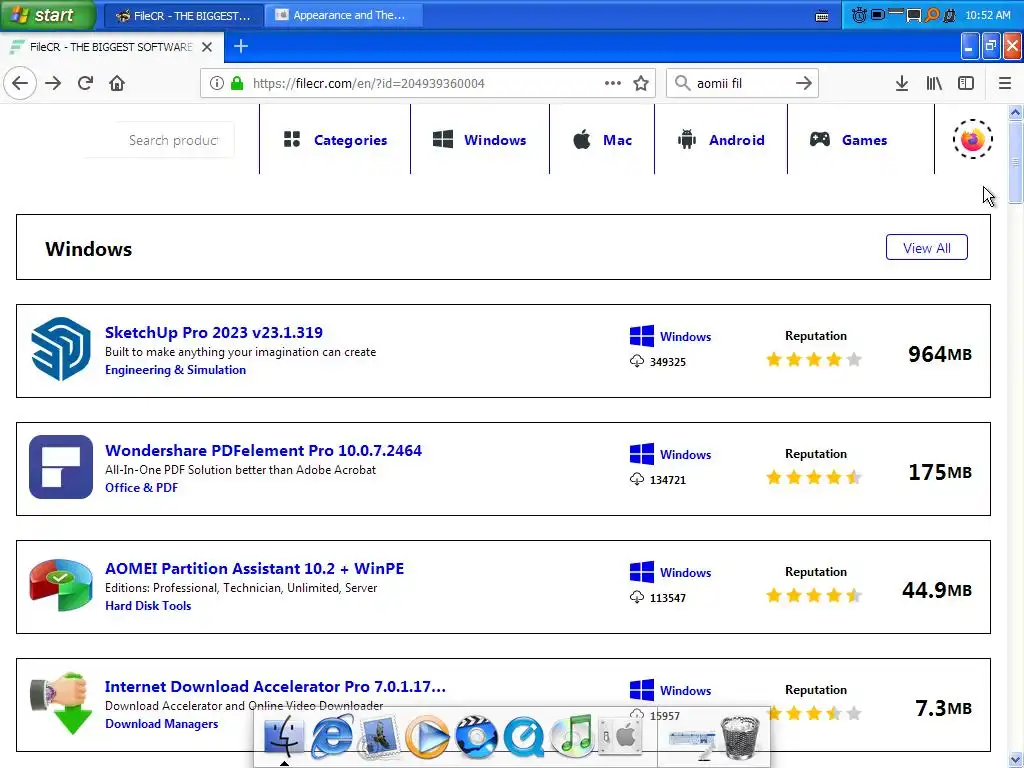
Task: Go back with the browser back arrow
Action: 20,83
